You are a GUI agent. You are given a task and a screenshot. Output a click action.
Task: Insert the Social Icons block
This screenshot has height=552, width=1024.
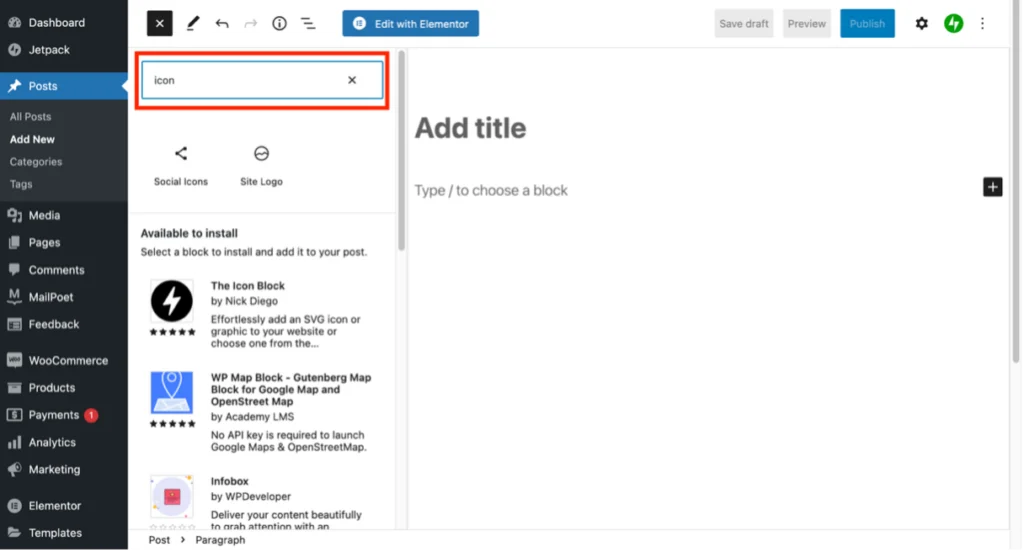point(181,166)
